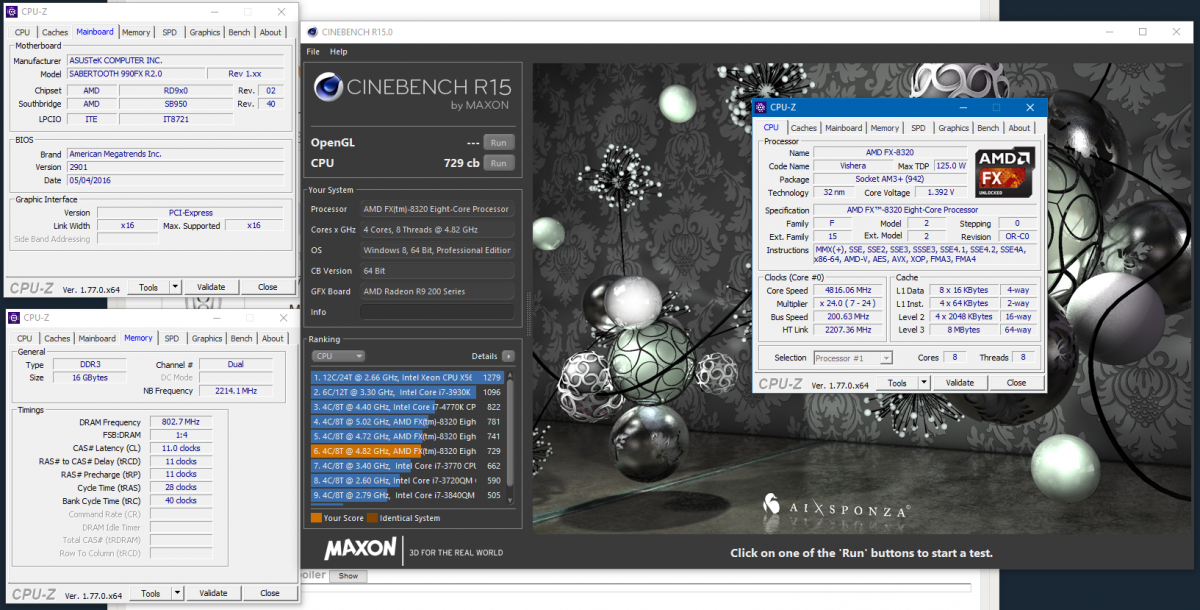The image size is (1200, 610).
Task: Expand Tools dropdown arrow in CPU-Z over Cinebench
Action: pos(923,383)
